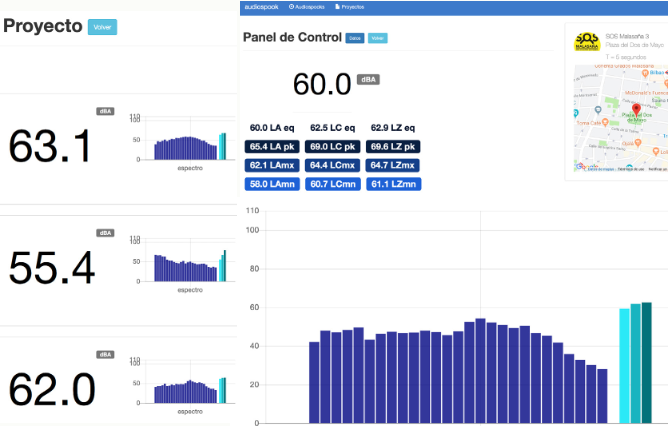The image size is (668, 426).
Task: Click the McDonald's label on the map
Action: 645,93
